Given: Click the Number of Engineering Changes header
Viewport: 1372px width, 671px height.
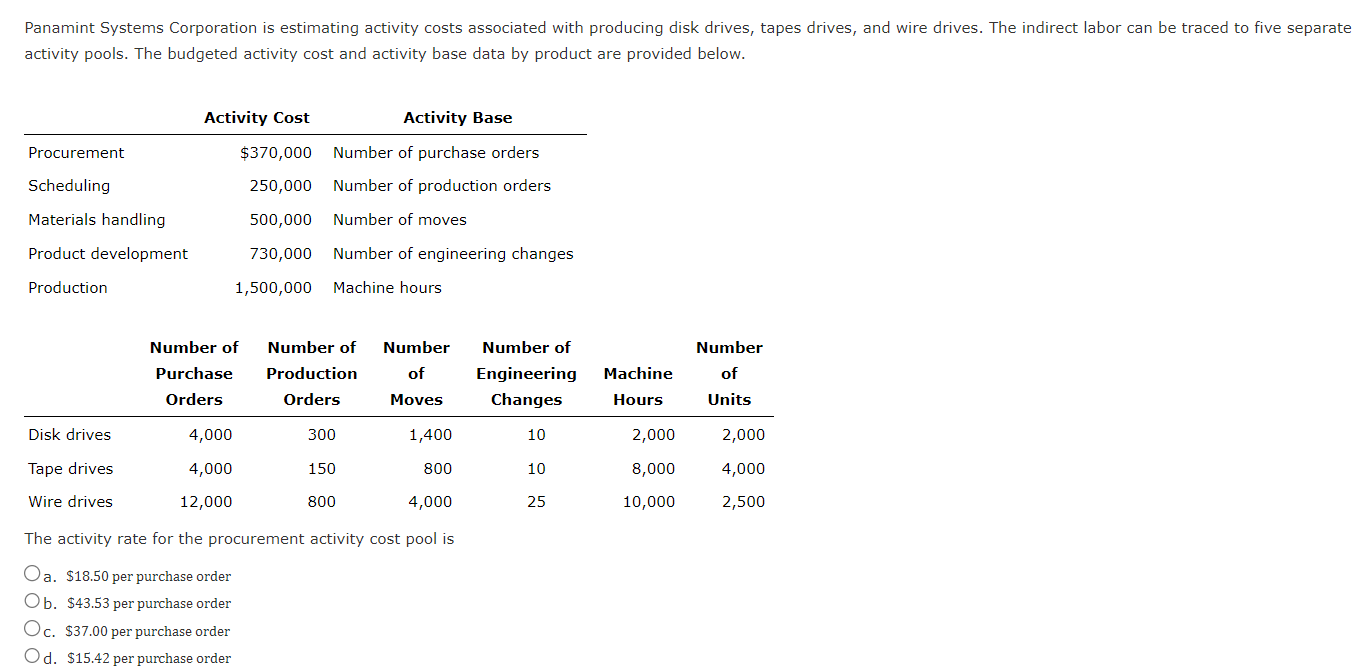Looking at the screenshot, I should pyautogui.click(x=526, y=373).
